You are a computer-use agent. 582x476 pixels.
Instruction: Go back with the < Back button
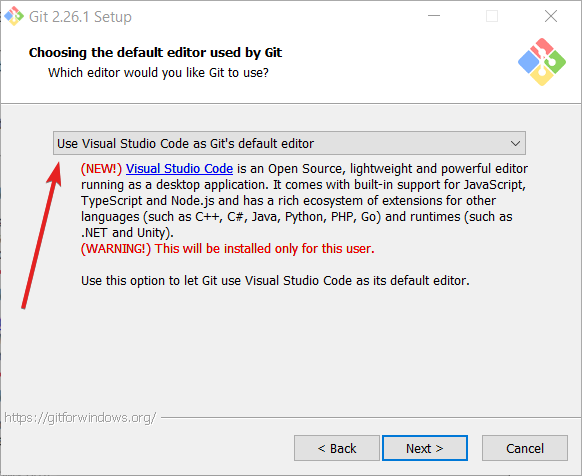(x=337, y=448)
